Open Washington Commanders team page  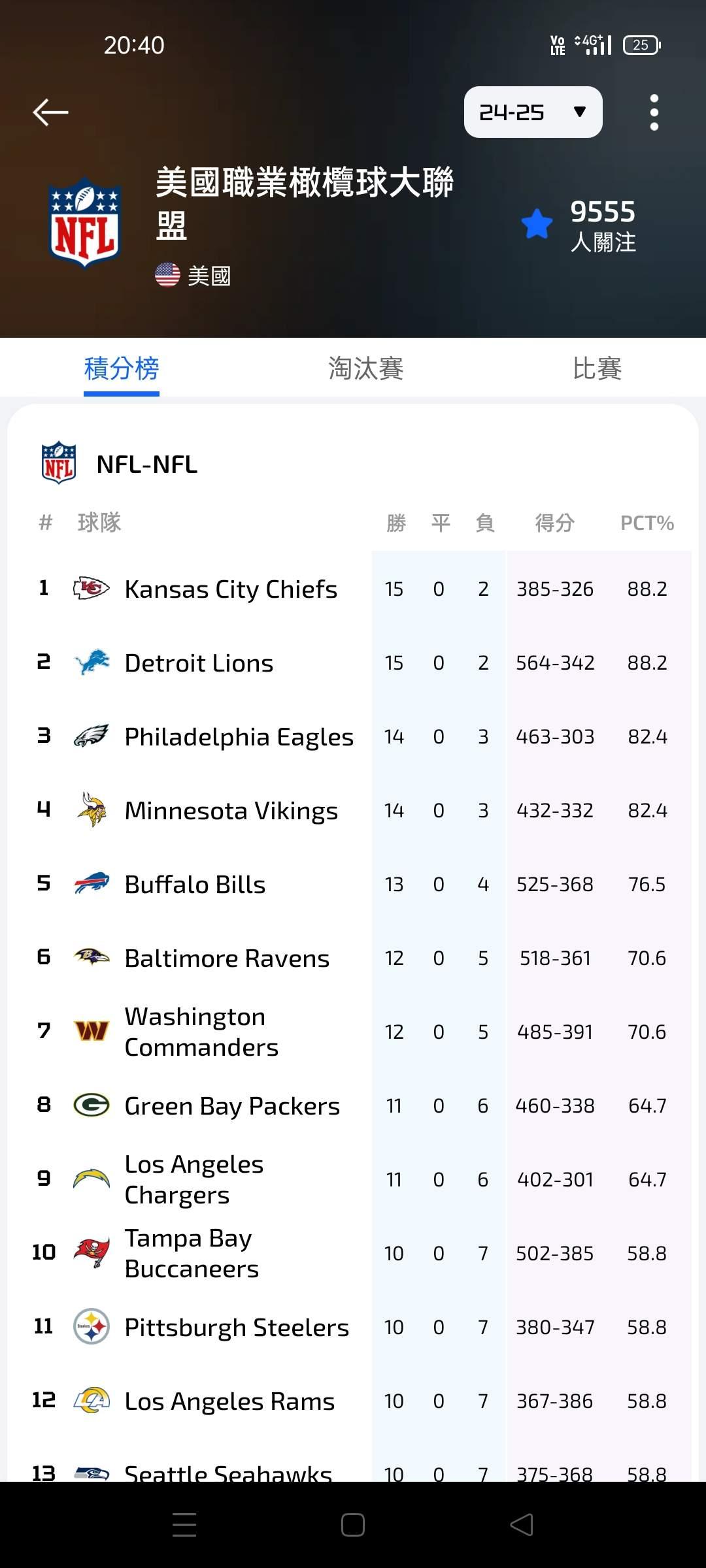coord(201,1032)
